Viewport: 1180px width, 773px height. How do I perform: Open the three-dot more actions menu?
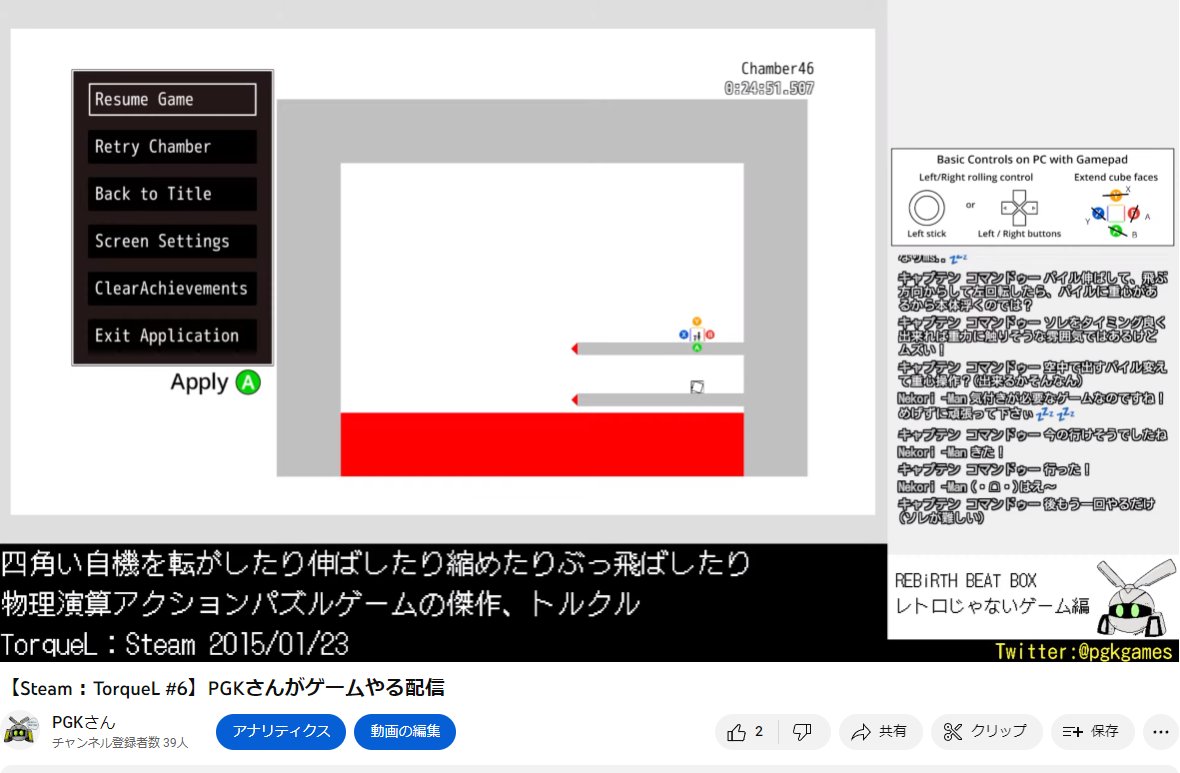pyautogui.click(x=1160, y=732)
